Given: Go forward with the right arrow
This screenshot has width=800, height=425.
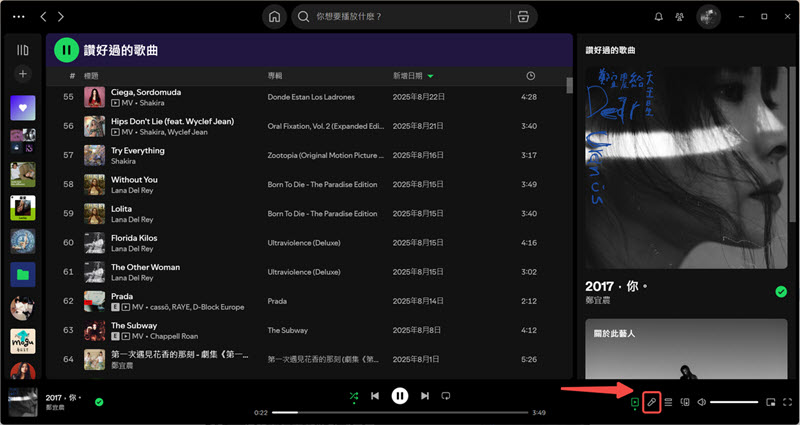Looking at the screenshot, I should pyautogui.click(x=61, y=17).
